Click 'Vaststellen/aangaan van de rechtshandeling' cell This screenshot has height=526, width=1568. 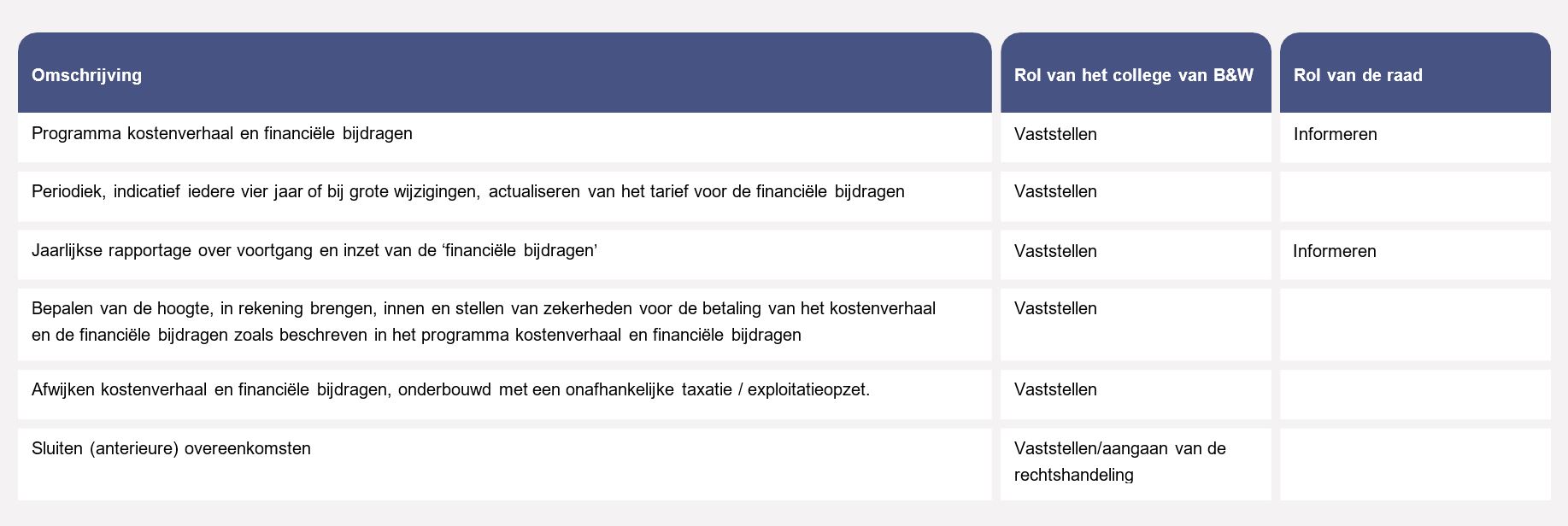click(x=1119, y=462)
